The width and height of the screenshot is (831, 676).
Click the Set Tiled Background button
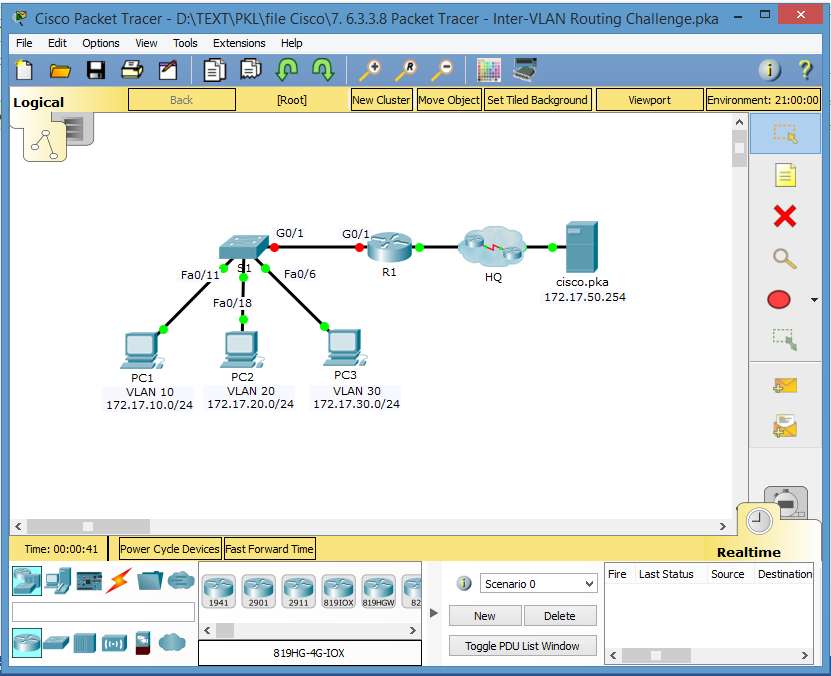pos(537,100)
